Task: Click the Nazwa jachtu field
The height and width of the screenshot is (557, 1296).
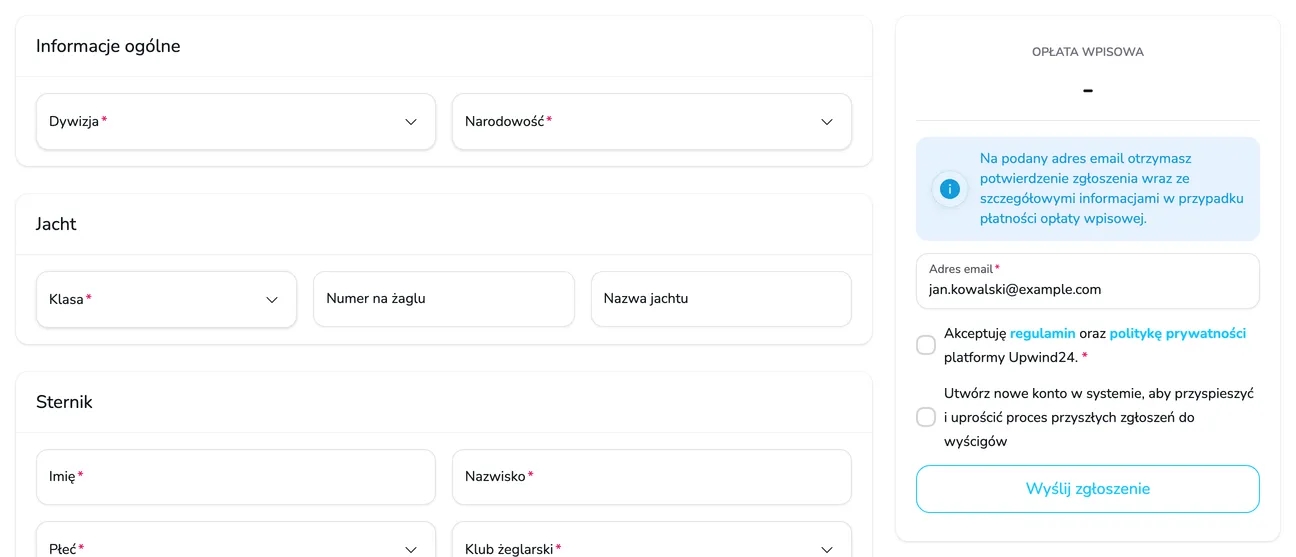Action: (x=721, y=299)
